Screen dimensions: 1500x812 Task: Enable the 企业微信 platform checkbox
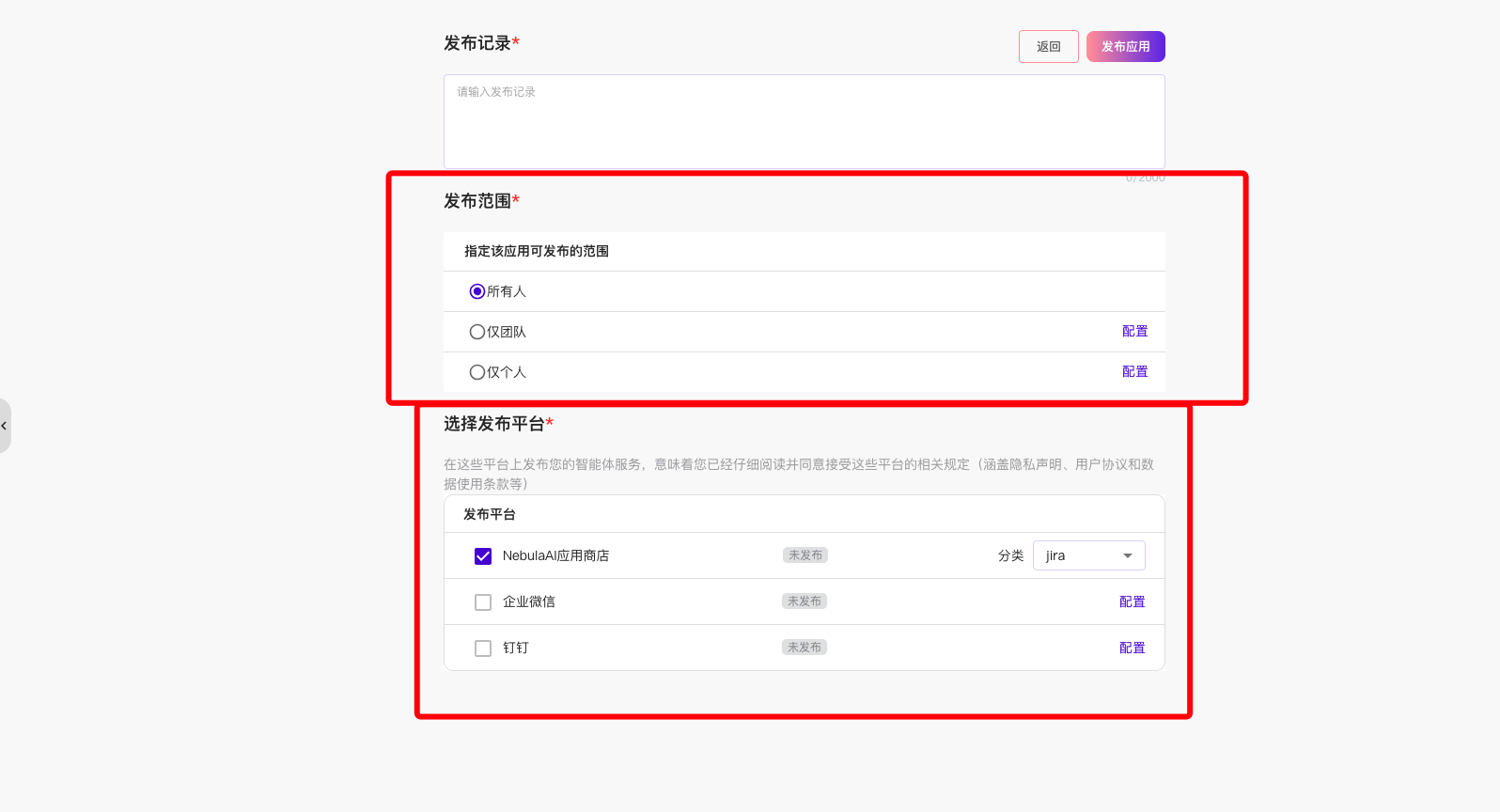coord(483,602)
